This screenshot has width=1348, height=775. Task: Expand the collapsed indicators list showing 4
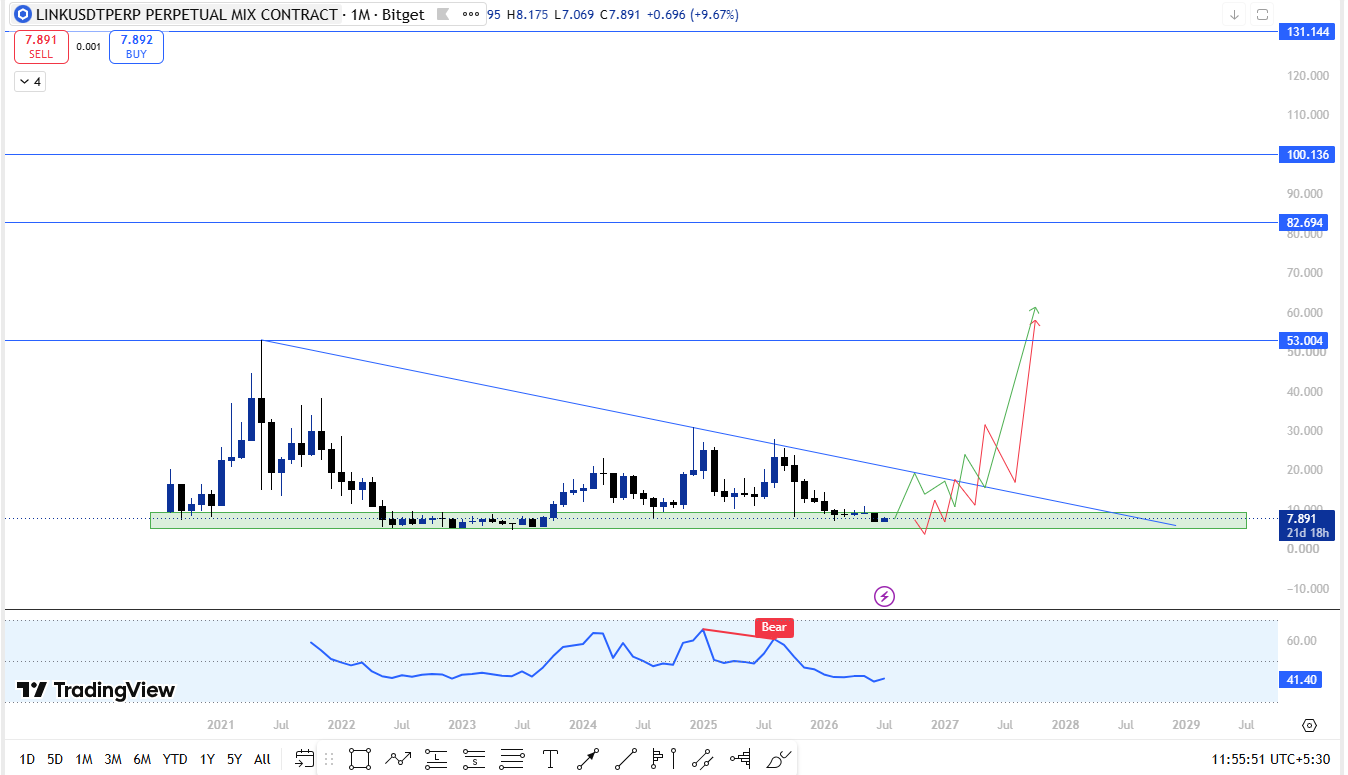(x=30, y=82)
